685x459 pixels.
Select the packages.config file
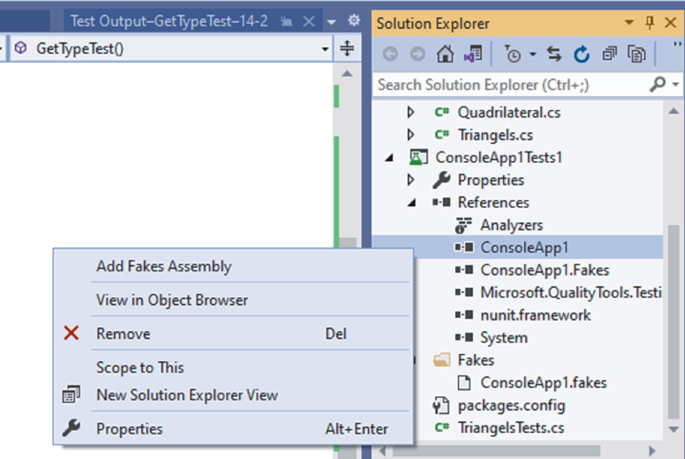511,405
